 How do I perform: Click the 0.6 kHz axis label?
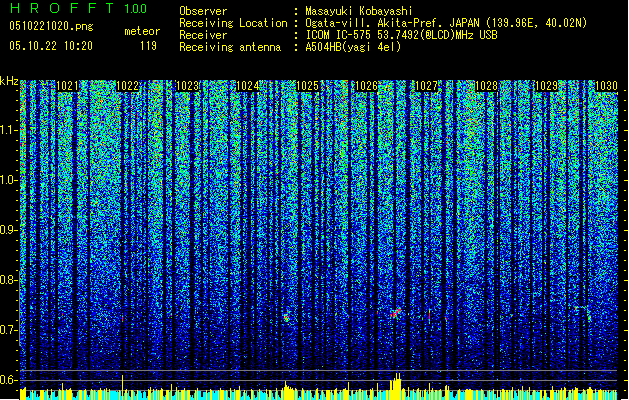pos(9,380)
